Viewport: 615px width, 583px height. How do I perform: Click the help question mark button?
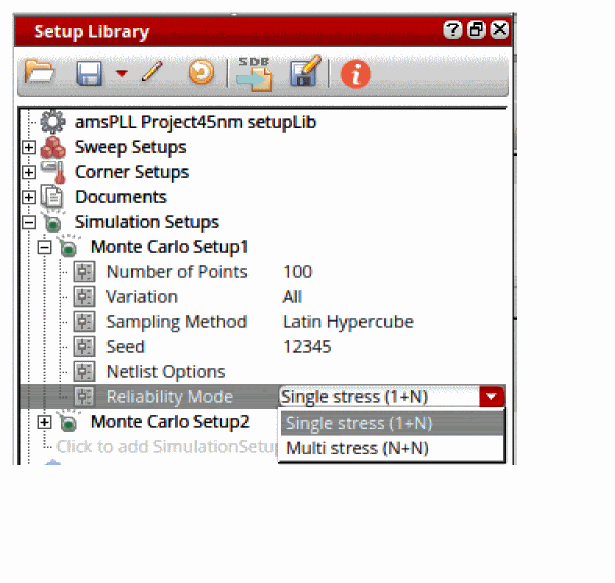[x=453, y=30]
